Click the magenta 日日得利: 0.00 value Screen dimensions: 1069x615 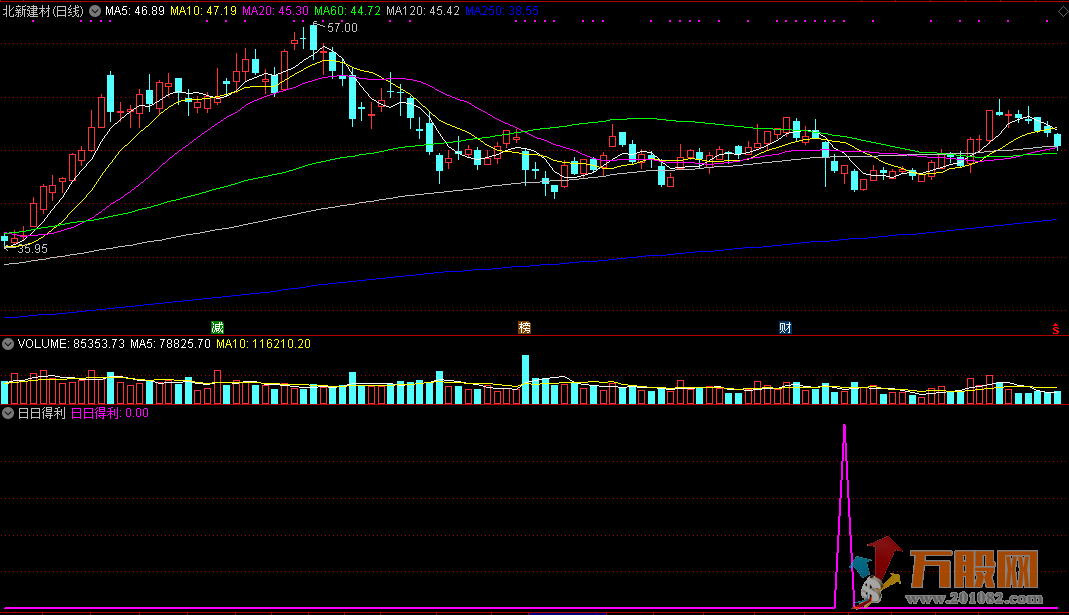click(x=110, y=413)
